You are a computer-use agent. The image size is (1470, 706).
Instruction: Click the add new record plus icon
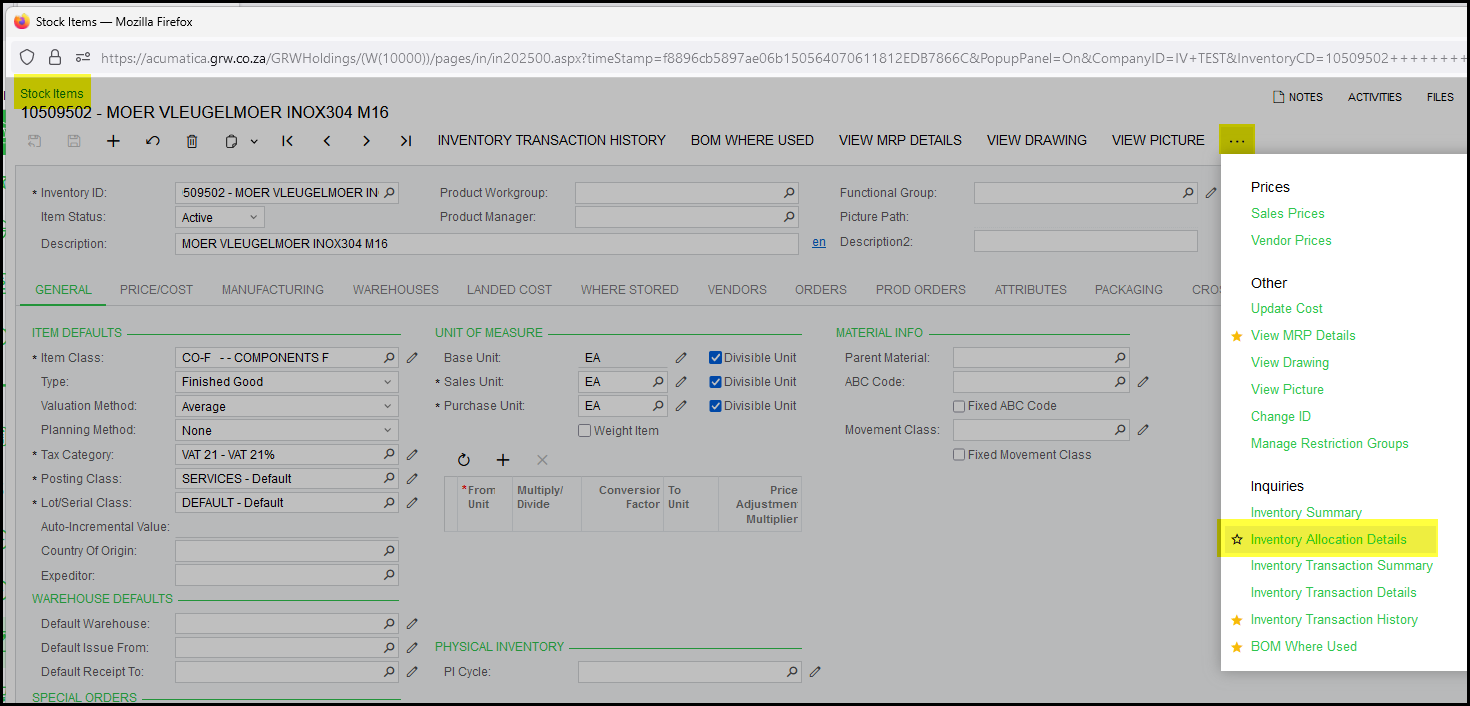click(113, 141)
